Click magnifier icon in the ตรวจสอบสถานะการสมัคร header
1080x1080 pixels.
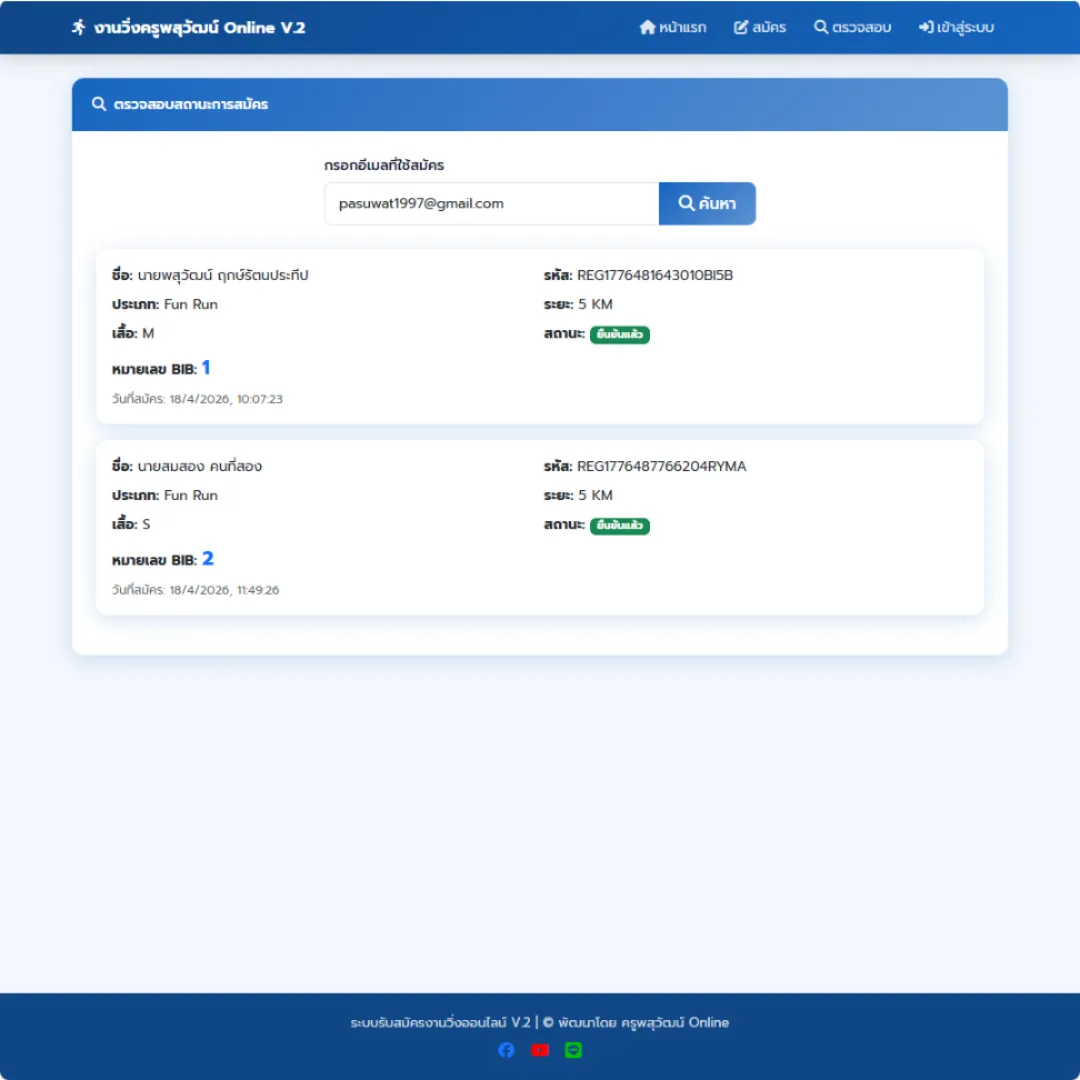click(99, 104)
